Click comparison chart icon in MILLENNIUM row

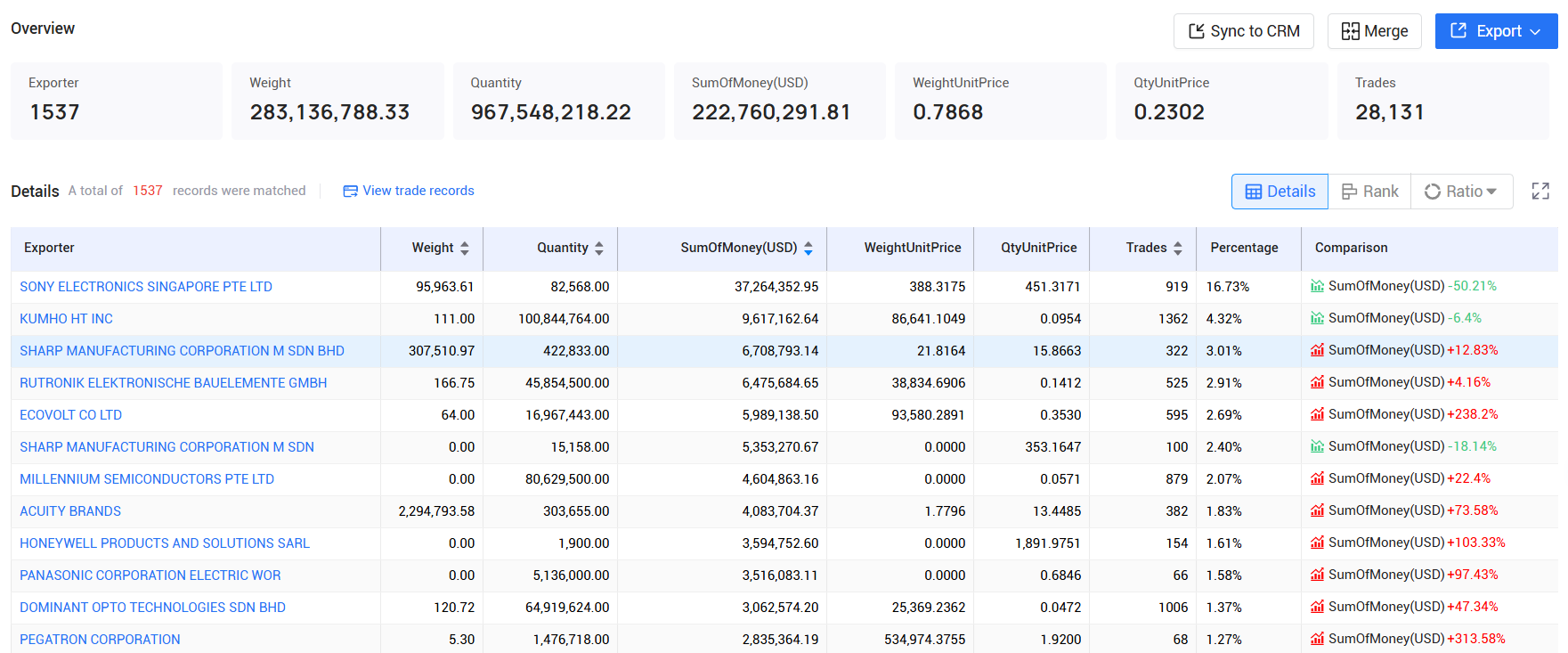pyautogui.click(x=1318, y=478)
